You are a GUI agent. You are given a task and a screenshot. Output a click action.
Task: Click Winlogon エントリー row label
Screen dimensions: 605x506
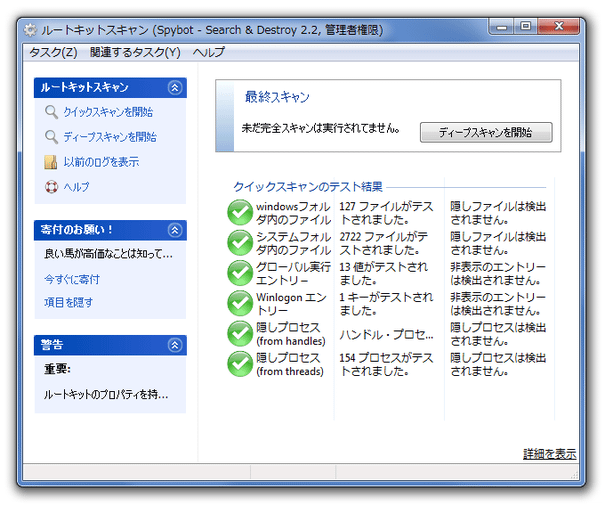(x=291, y=304)
